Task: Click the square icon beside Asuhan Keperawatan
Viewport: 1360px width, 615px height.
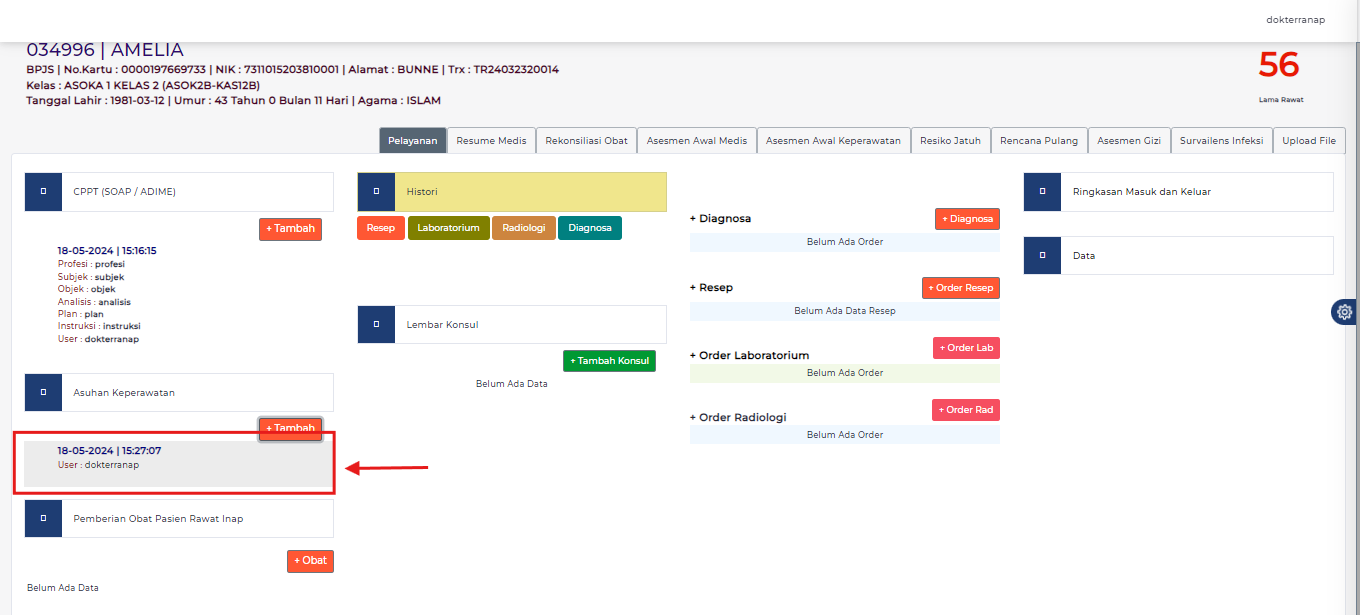Action: tap(43, 393)
